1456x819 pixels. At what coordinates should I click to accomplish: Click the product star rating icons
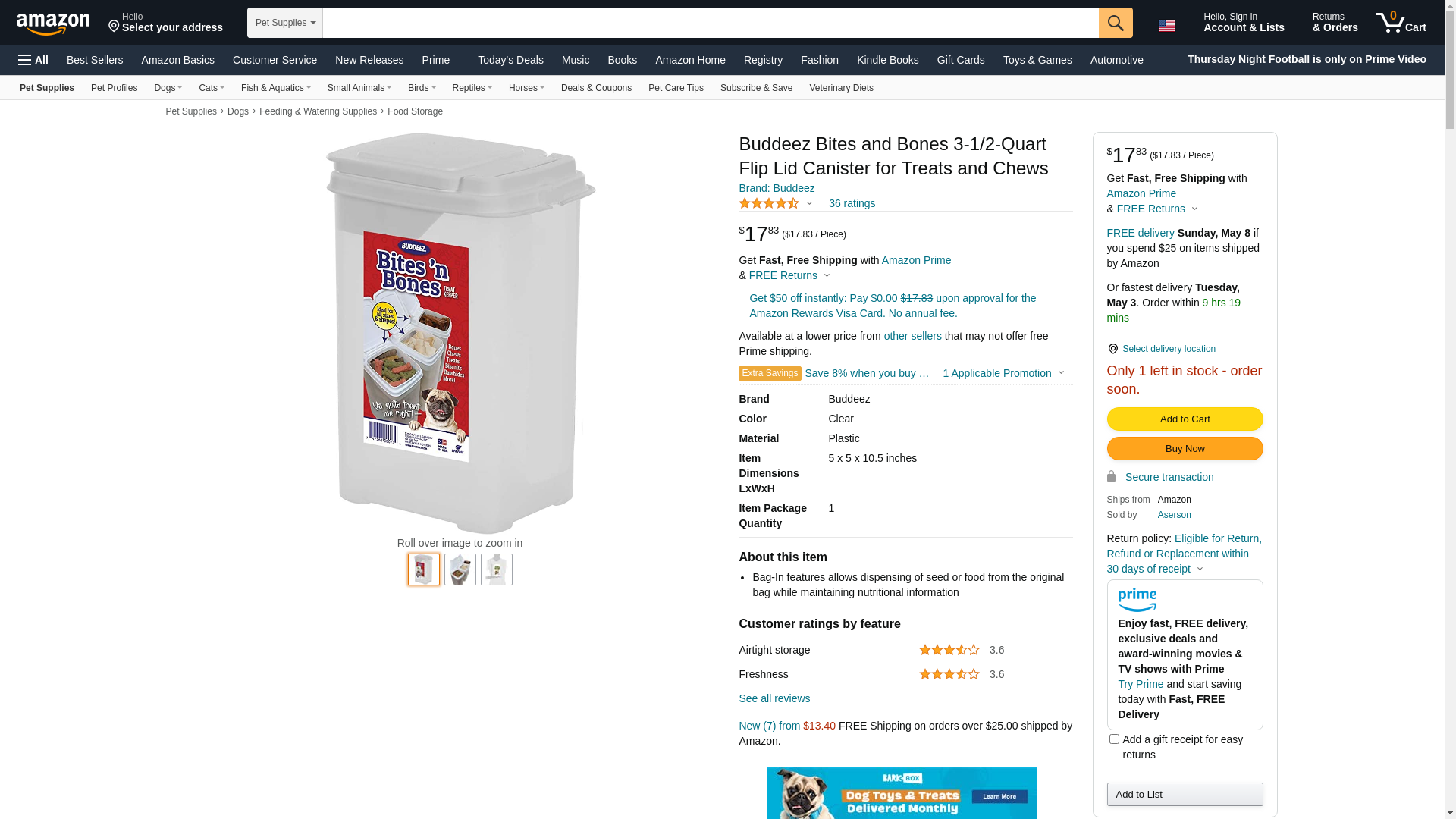769,203
